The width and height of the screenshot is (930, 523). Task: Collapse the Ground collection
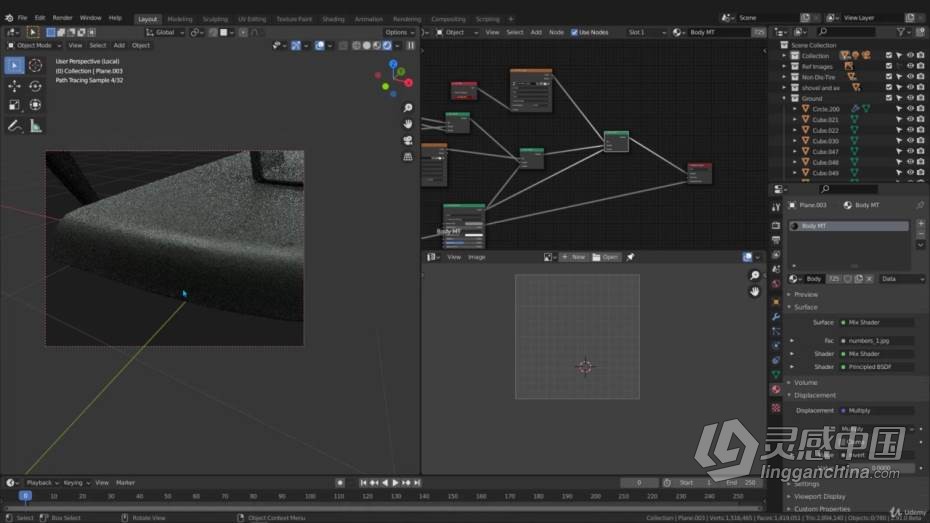(x=784, y=98)
